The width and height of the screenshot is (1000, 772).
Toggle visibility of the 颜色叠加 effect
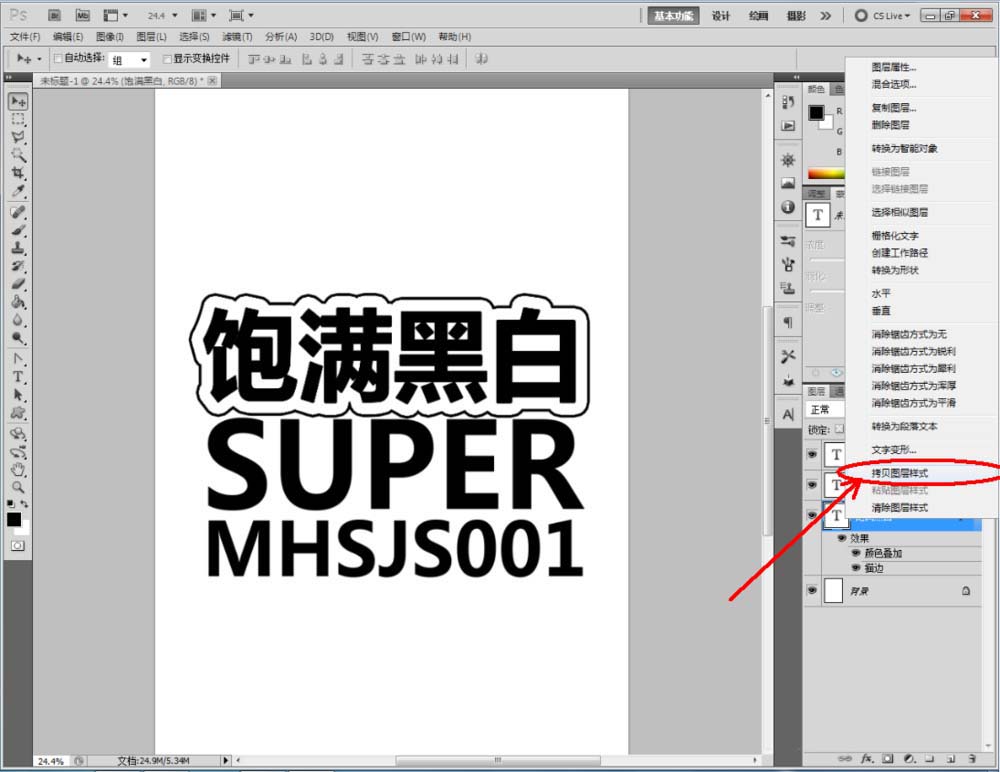click(857, 553)
